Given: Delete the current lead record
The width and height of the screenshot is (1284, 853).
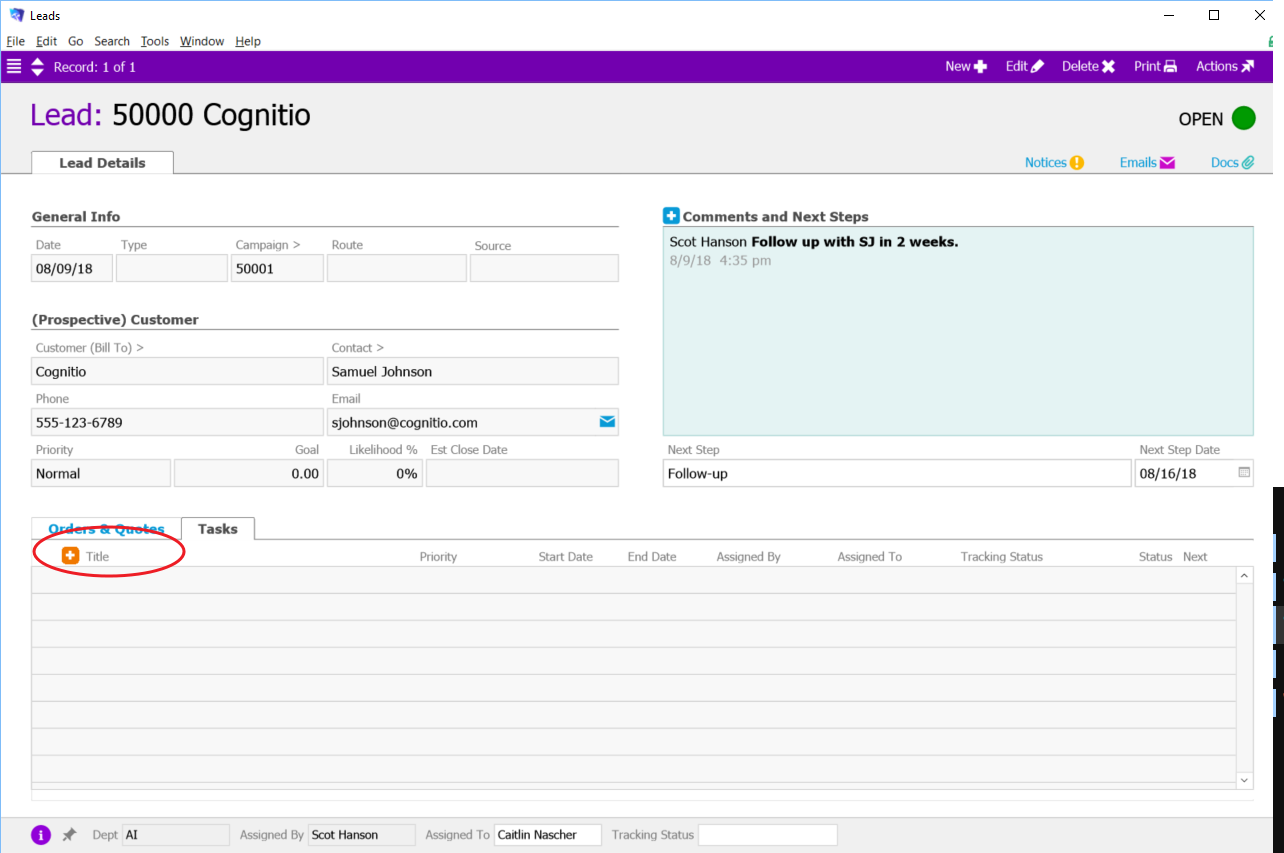Looking at the screenshot, I should click(x=1088, y=67).
